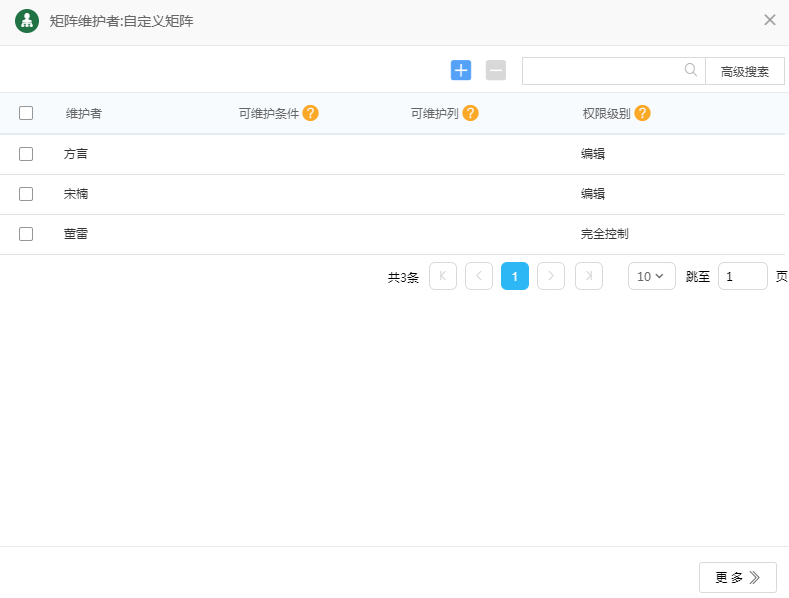Go to the first page arrow
789x598 pixels.
[443, 276]
